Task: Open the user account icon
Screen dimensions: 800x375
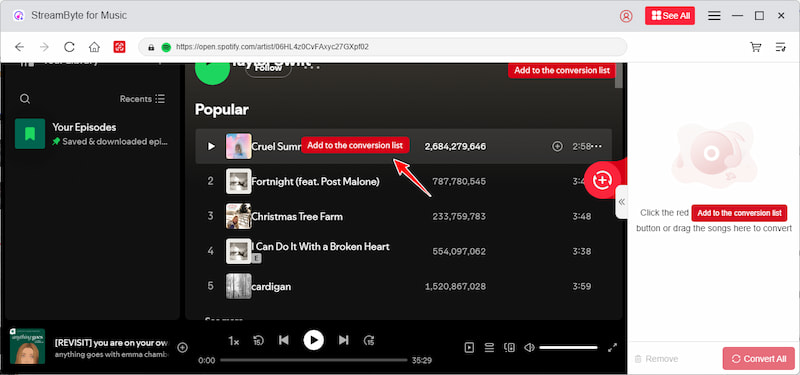Action: (x=626, y=16)
